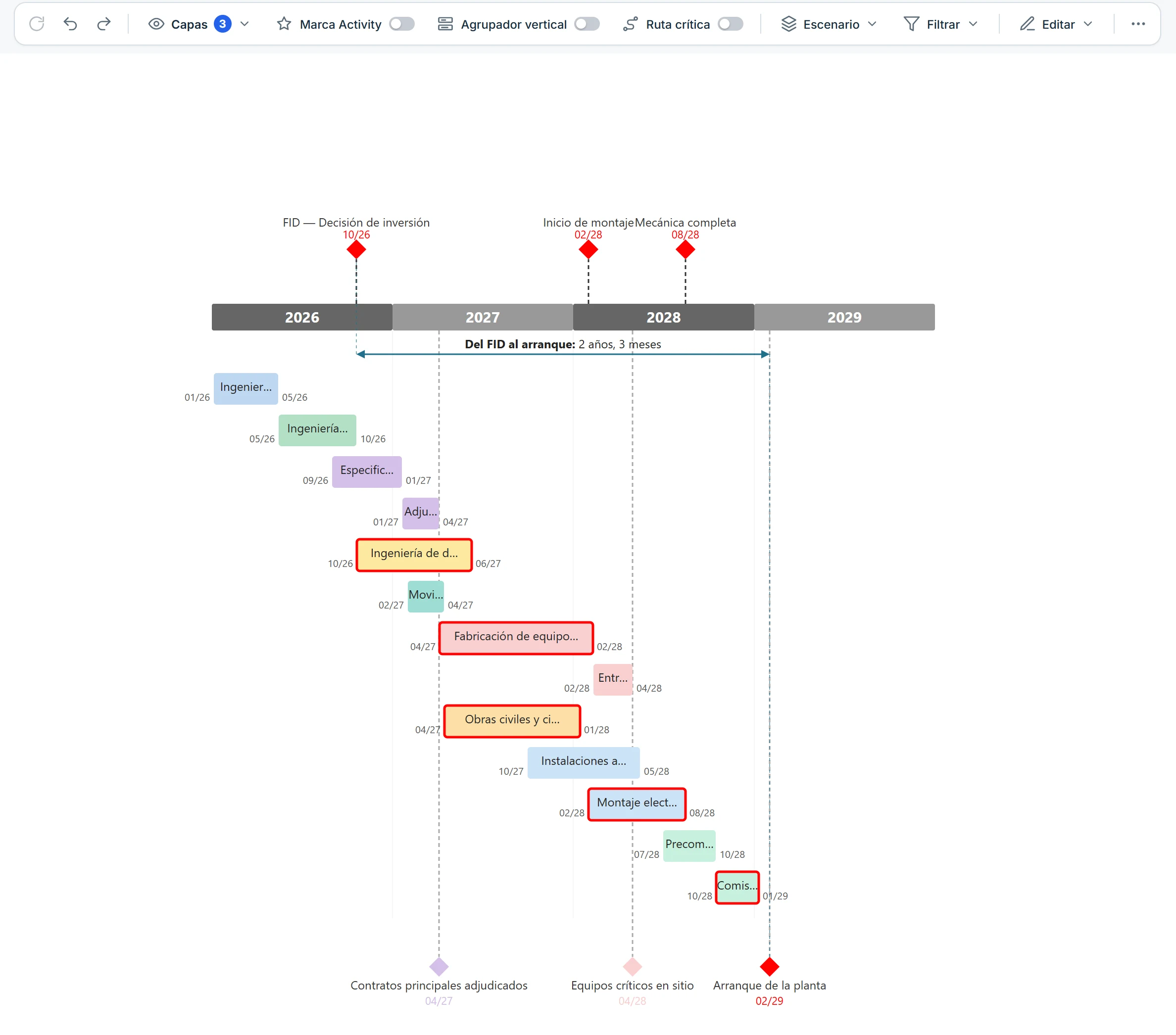Image resolution: width=1176 pixels, height=1035 pixels.
Task: Click the Adju... task bar
Action: [421, 514]
